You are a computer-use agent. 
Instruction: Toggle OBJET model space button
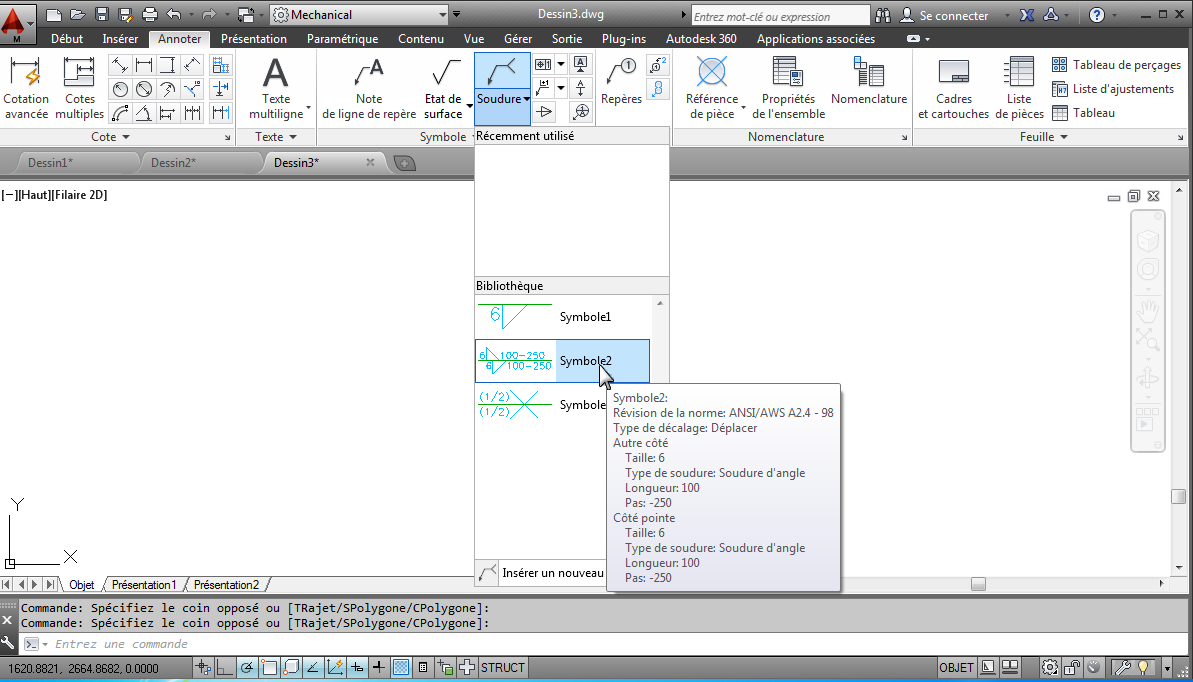pos(956,668)
